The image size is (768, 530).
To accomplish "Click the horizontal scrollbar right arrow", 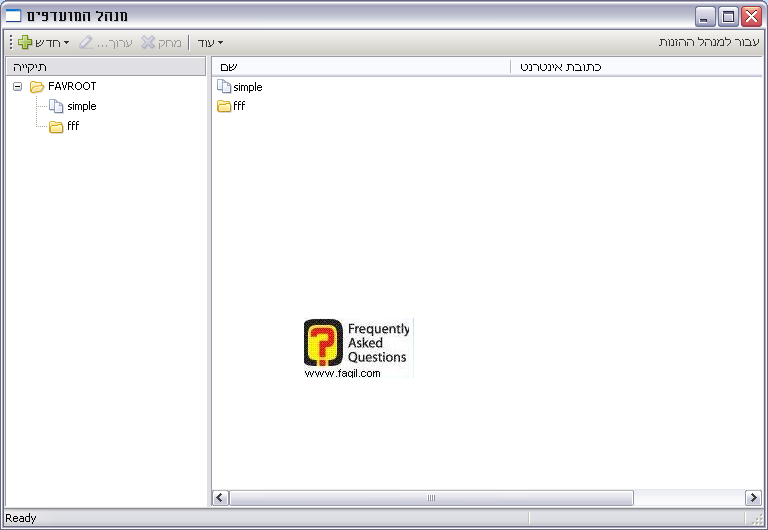I will [753, 498].
